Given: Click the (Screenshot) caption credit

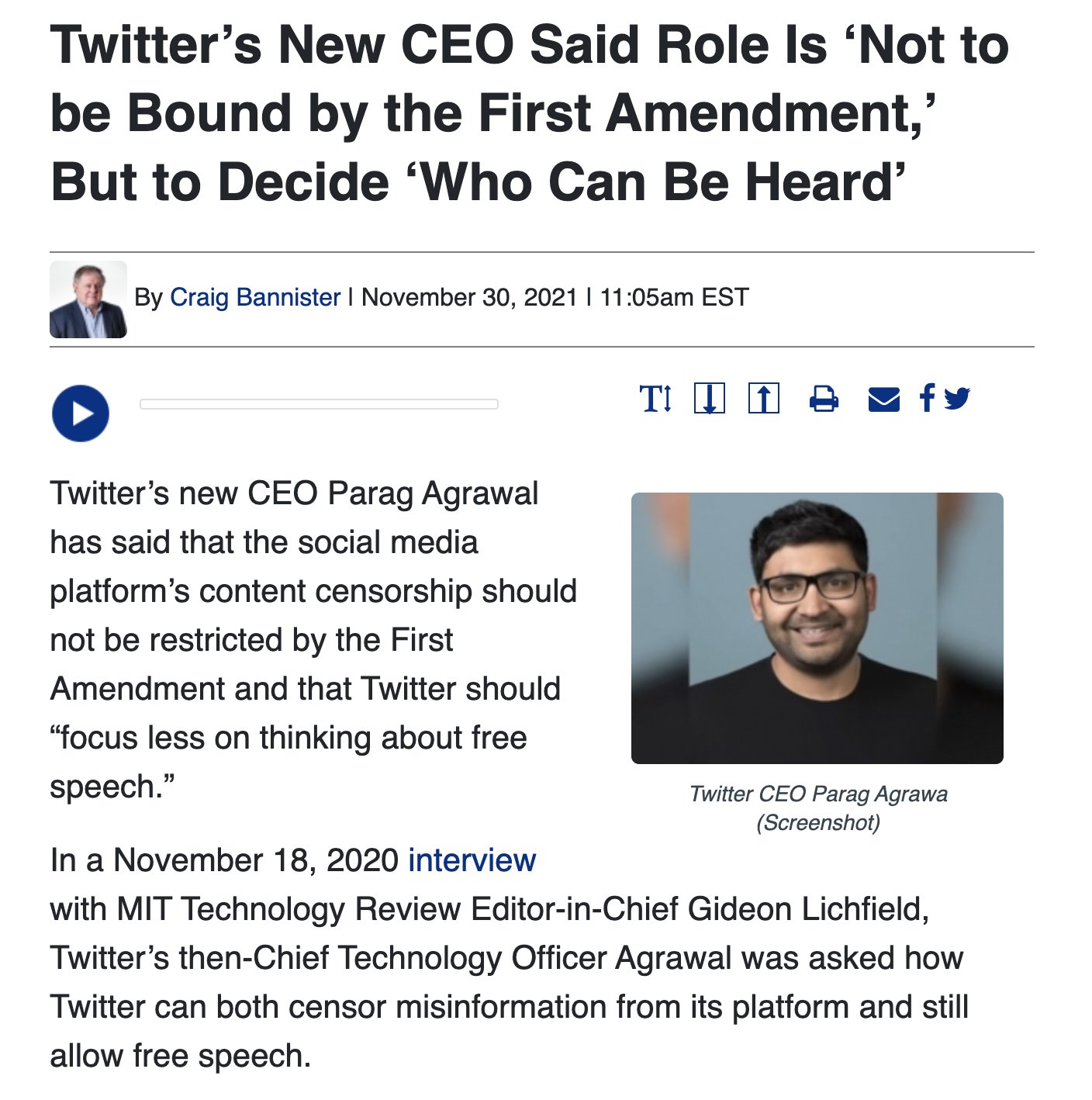Looking at the screenshot, I should click(818, 822).
